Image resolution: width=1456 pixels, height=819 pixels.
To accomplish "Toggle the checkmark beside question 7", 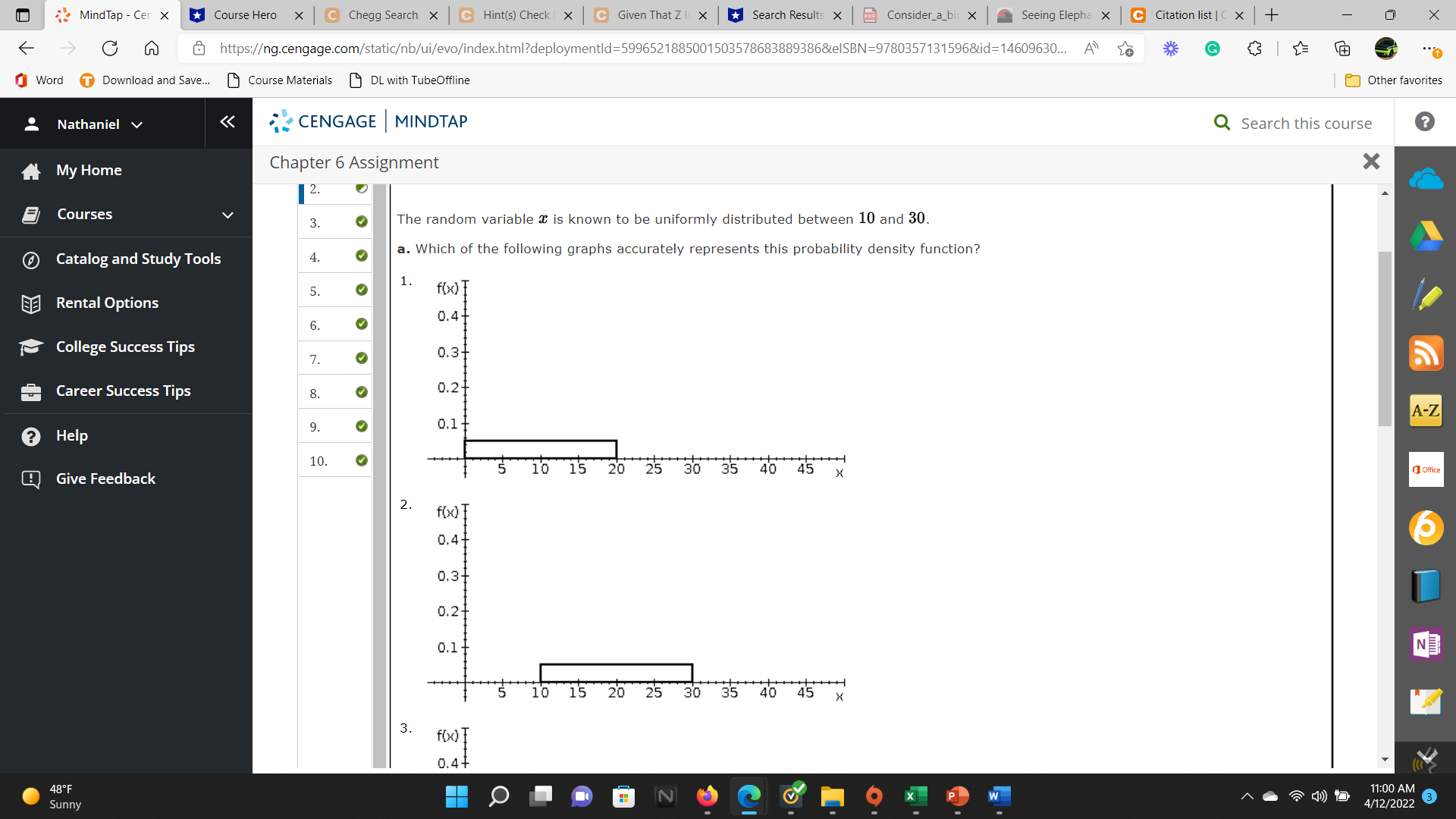I will [x=361, y=358].
